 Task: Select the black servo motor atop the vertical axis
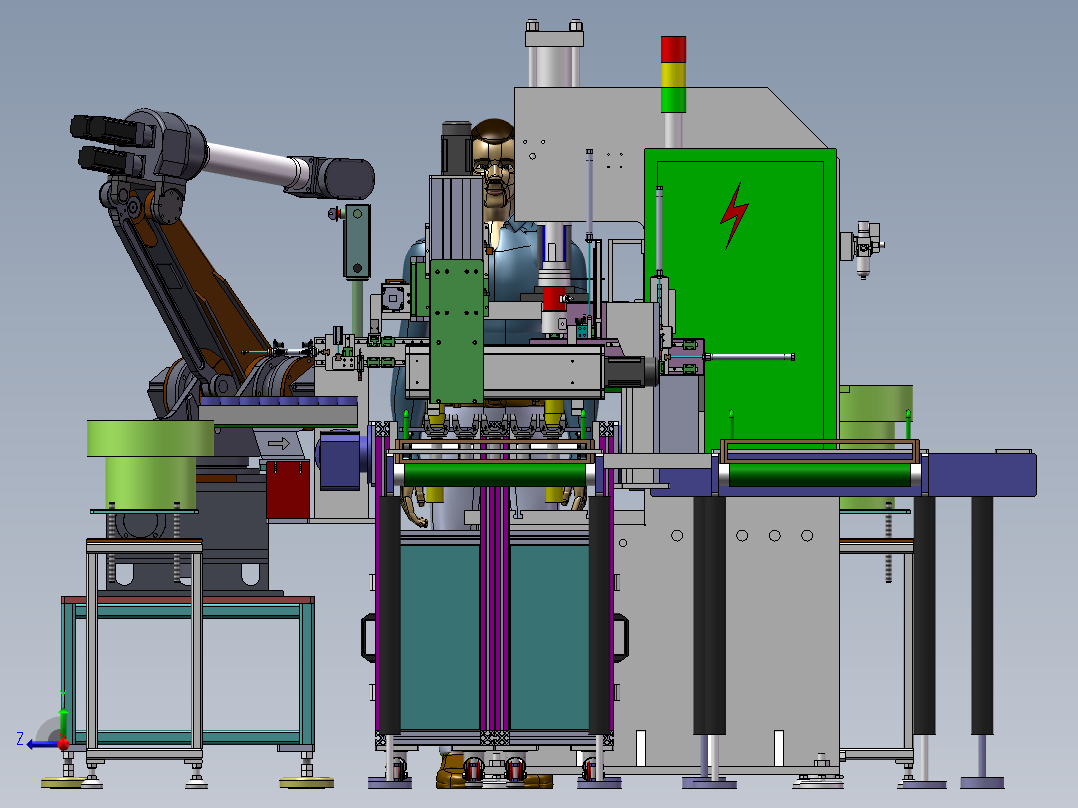[455, 148]
